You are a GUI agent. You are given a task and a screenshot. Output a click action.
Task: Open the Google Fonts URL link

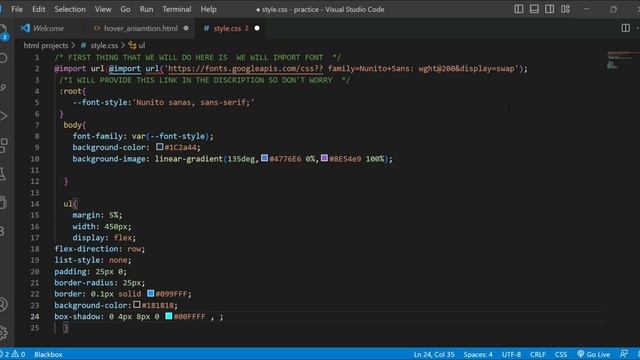point(245,69)
